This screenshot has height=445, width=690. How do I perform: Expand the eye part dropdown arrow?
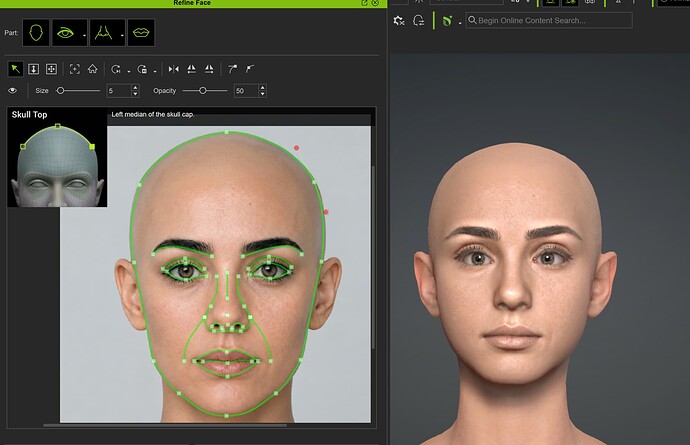[84, 36]
